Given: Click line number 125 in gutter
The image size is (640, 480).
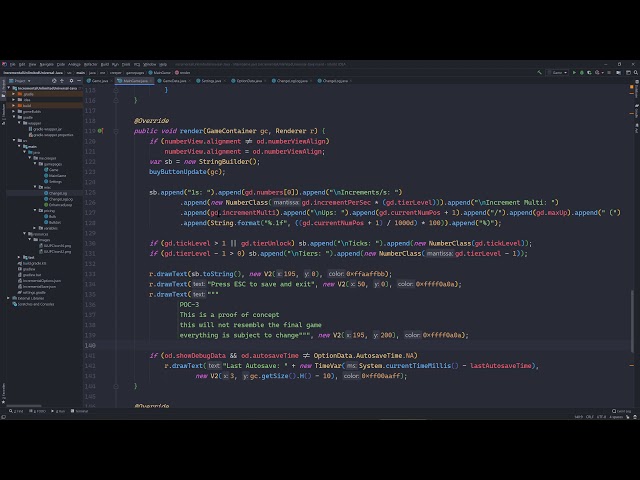Looking at the screenshot, I should (90, 192).
